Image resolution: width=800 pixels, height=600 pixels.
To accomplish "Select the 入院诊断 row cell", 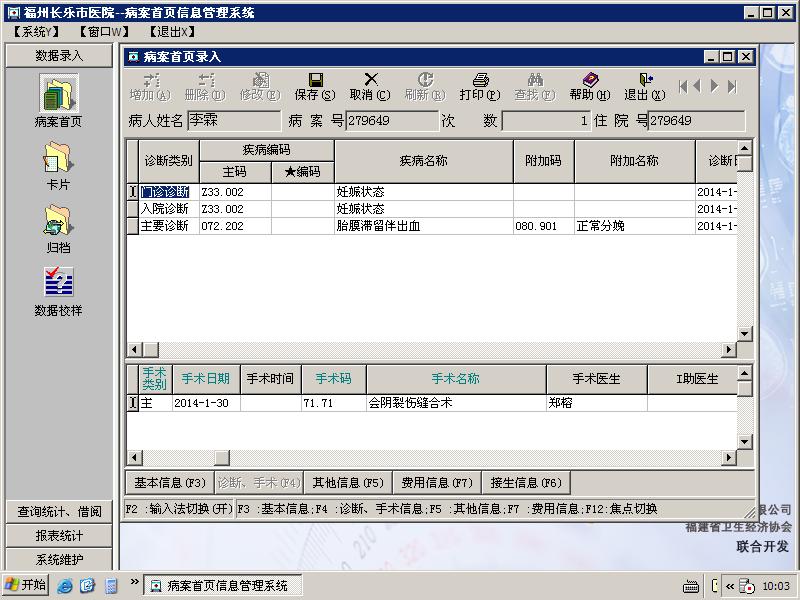I will [x=168, y=209].
